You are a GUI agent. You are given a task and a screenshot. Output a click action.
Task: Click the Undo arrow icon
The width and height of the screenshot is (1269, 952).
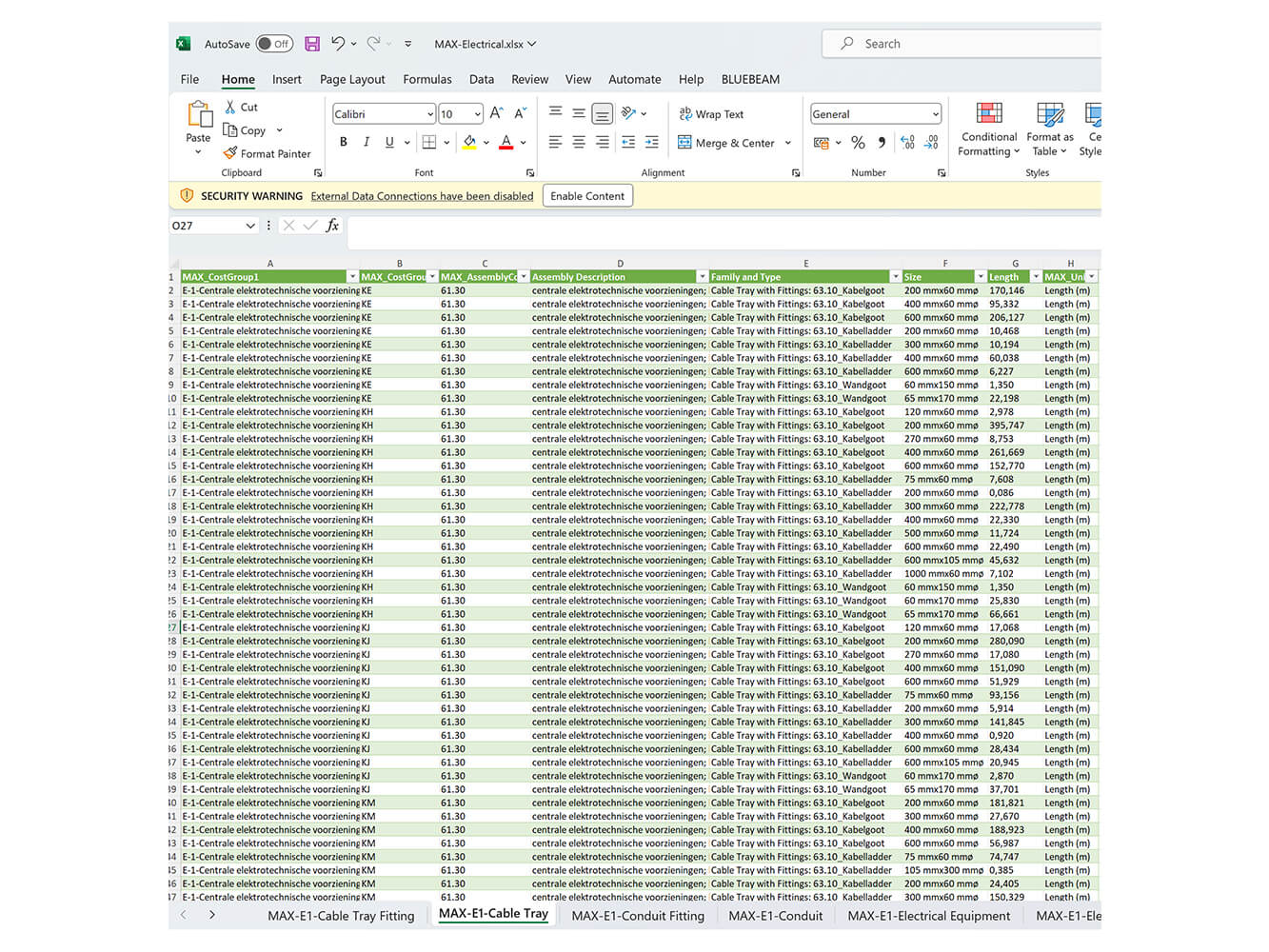click(338, 44)
